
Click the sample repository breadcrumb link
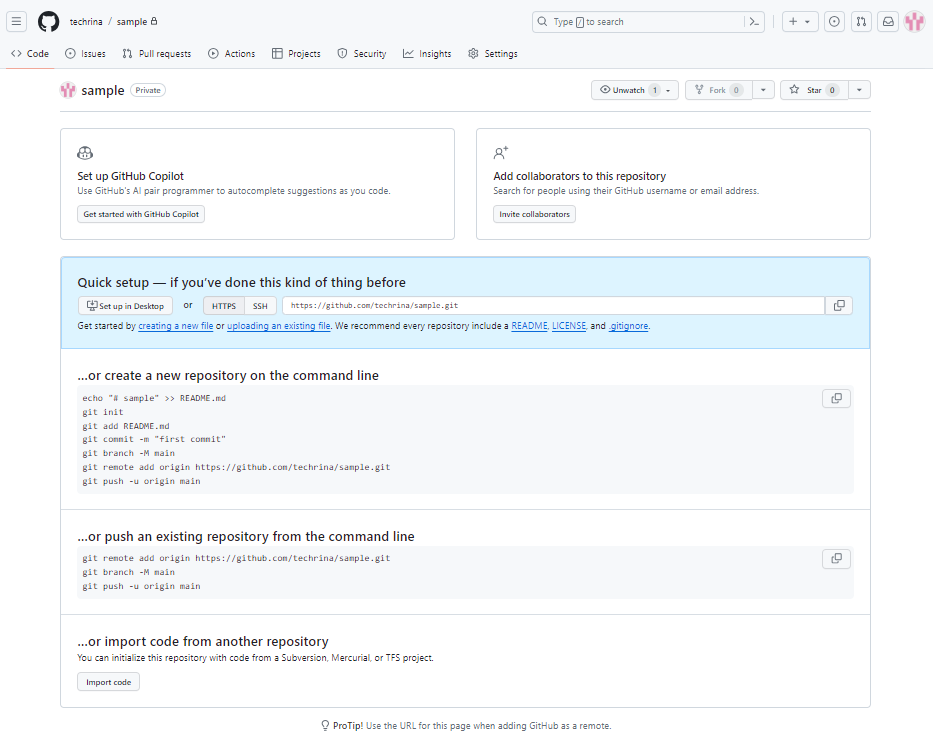coord(132,21)
